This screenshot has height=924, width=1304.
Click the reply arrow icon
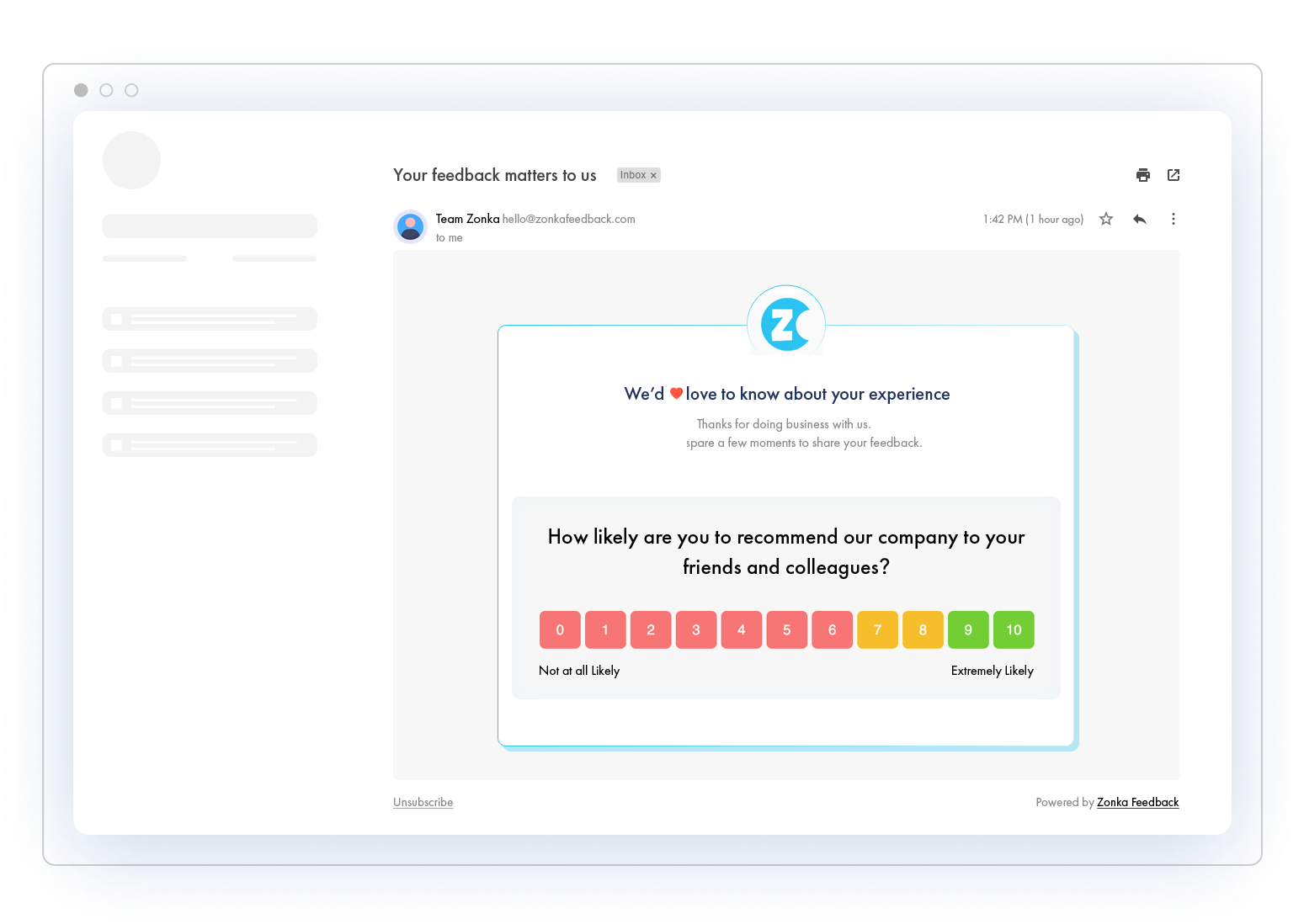pos(1140,219)
